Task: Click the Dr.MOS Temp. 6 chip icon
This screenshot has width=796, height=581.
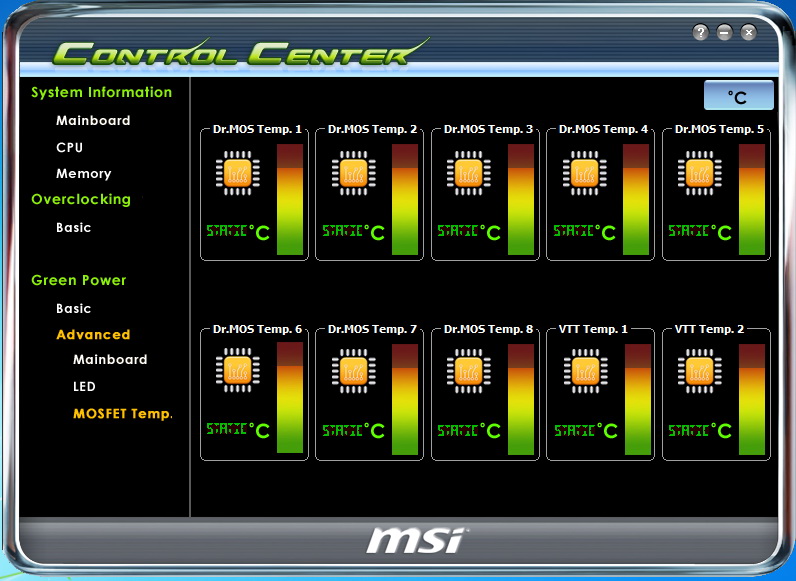Action: point(237,372)
